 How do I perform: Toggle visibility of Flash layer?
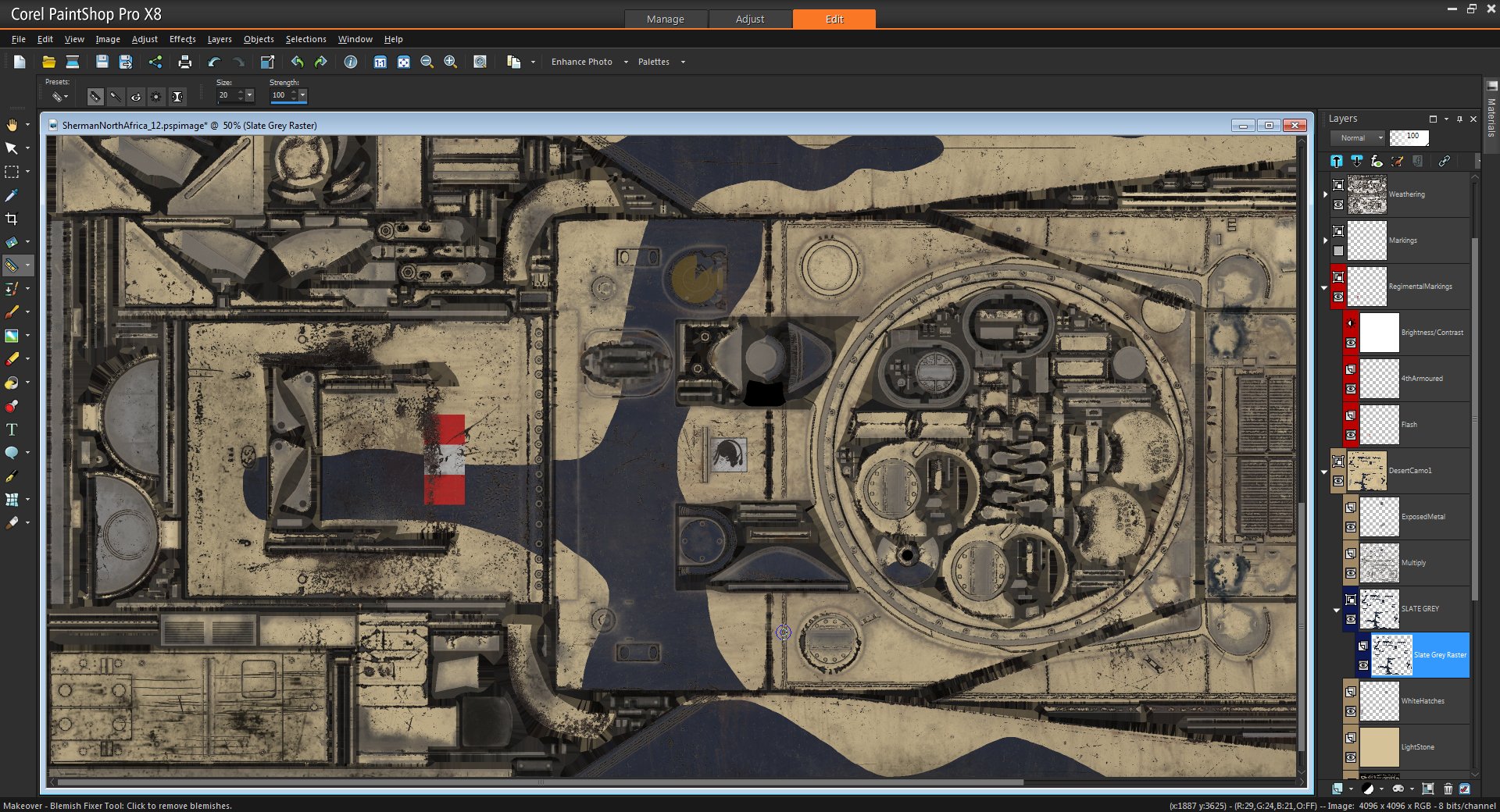[x=1351, y=435]
